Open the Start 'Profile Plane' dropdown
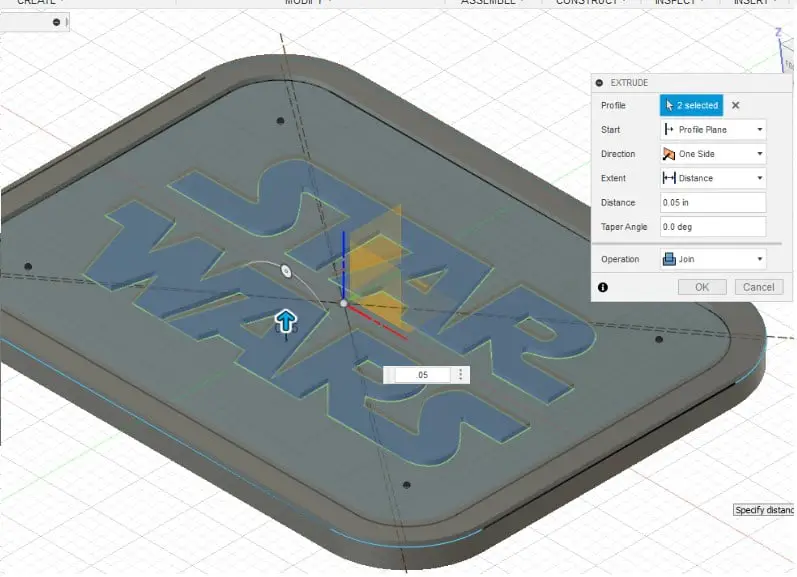Screen dimensions: 797x577 pos(713,130)
